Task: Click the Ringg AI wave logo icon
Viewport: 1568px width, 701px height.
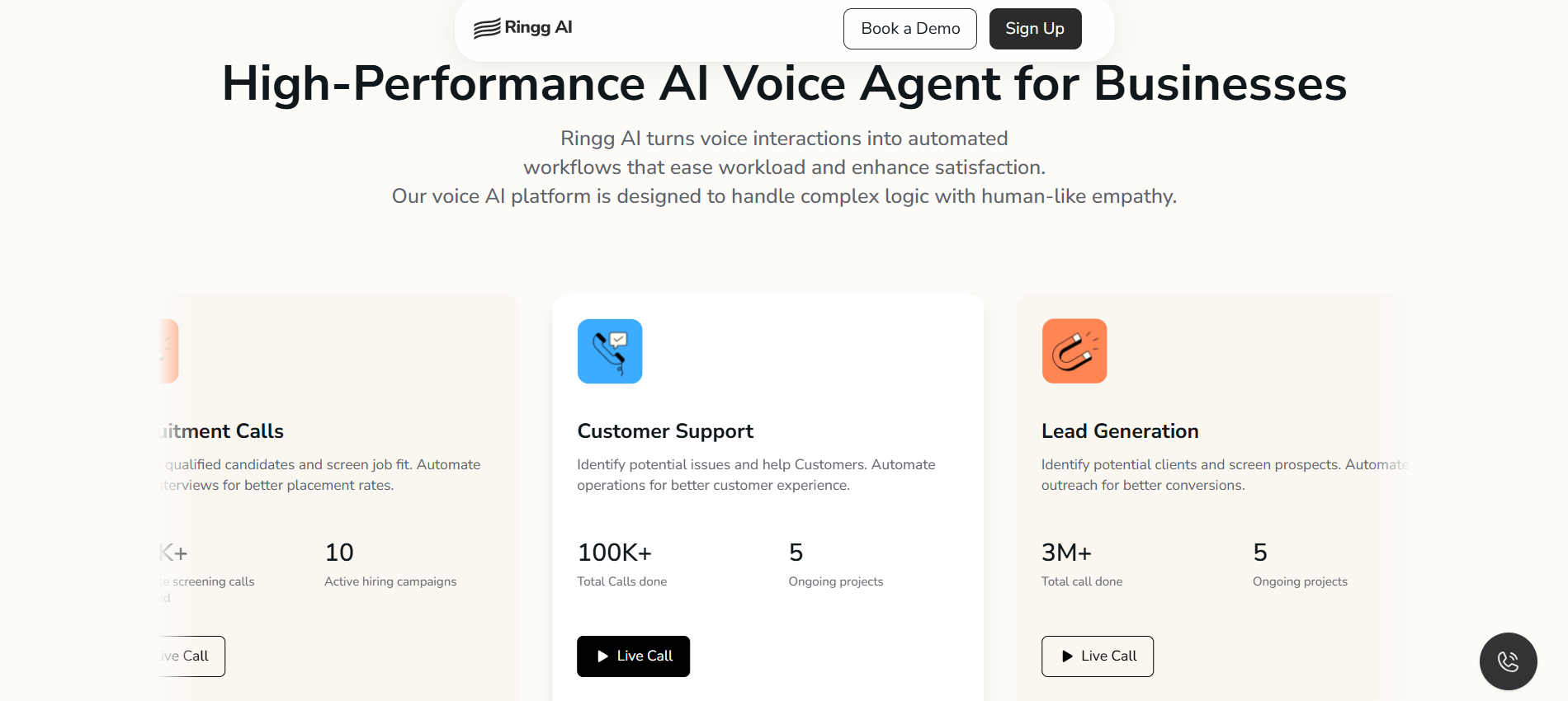Action: tap(487, 28)
